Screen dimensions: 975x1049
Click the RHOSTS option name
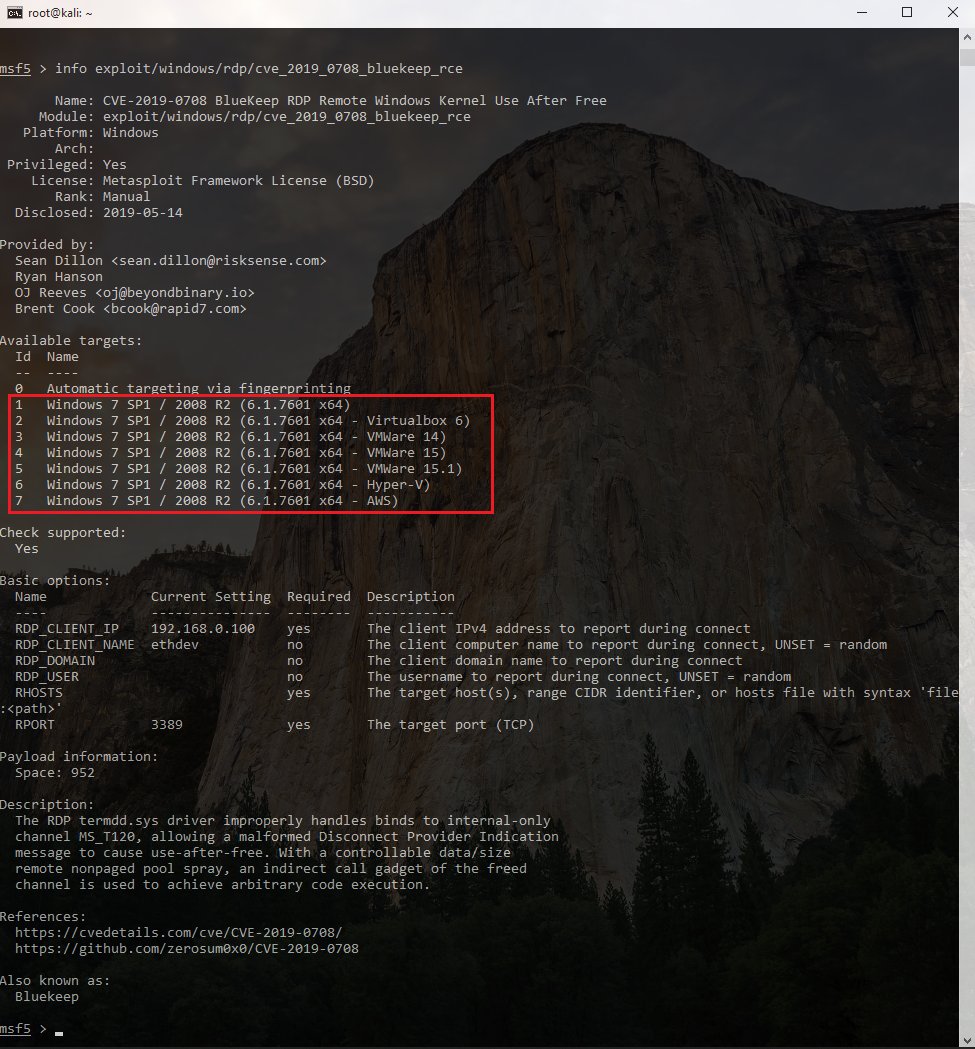(39, 693)
